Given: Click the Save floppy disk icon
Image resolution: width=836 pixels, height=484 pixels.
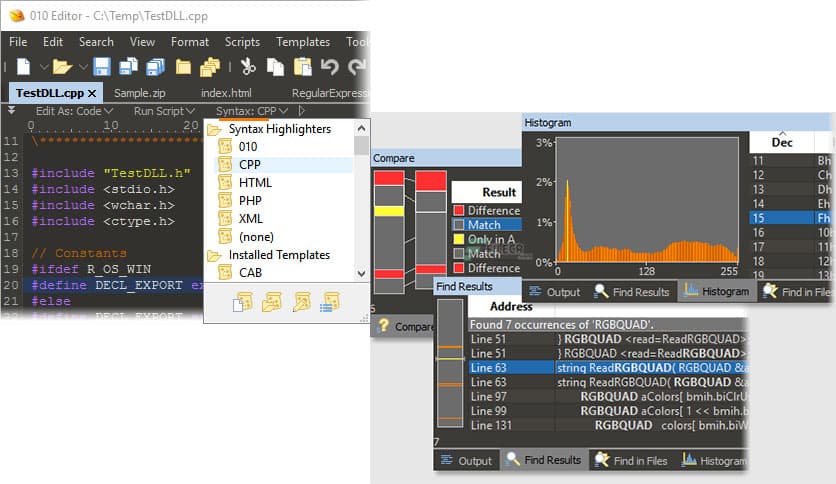Looking at the screenshot, I should pos(102,67).
